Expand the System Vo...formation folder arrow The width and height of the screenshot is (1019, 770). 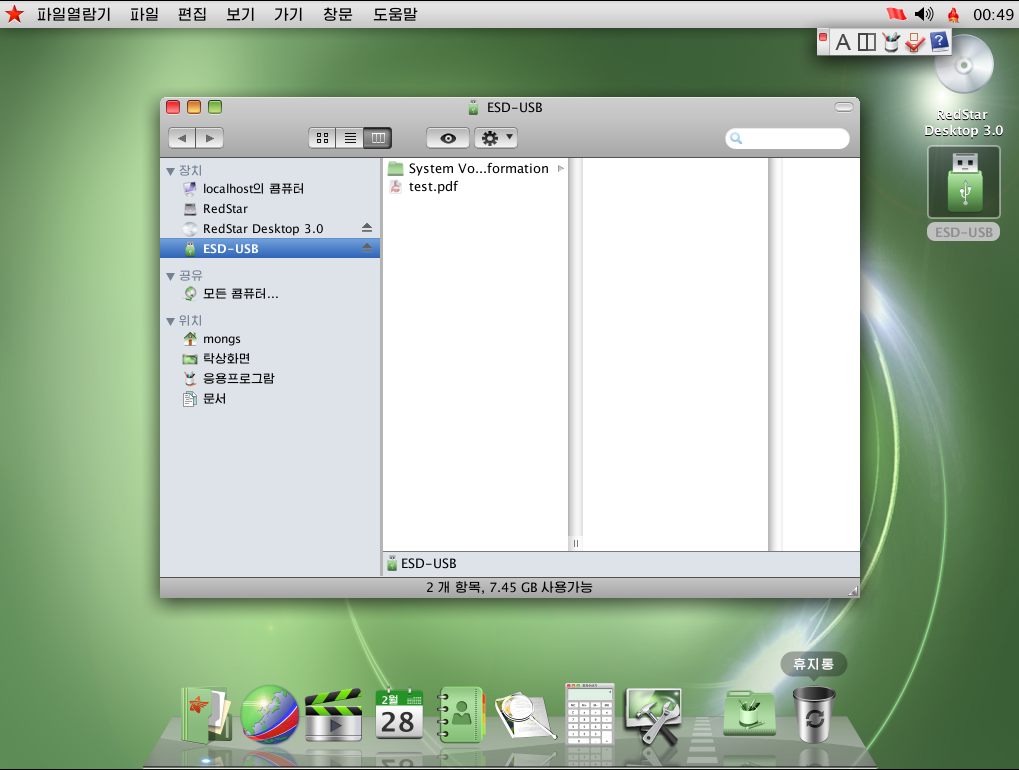(x=560, y=168)
